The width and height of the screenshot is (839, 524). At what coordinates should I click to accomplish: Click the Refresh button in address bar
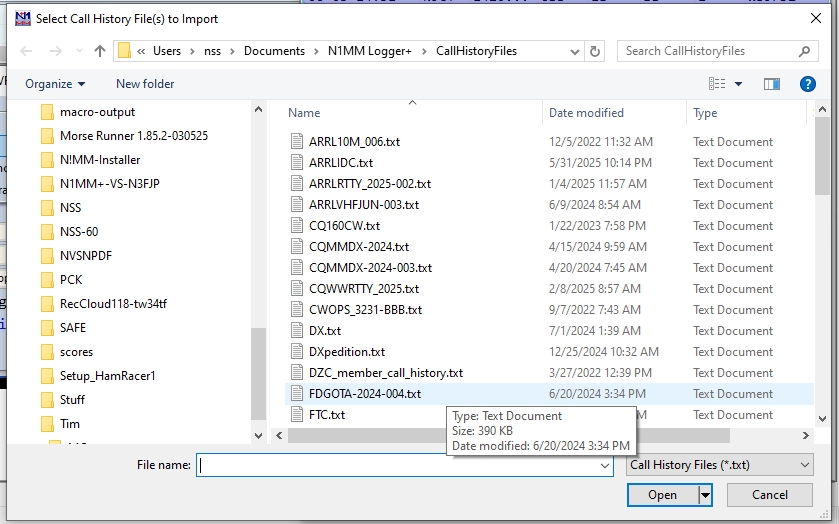click(596, 51)
